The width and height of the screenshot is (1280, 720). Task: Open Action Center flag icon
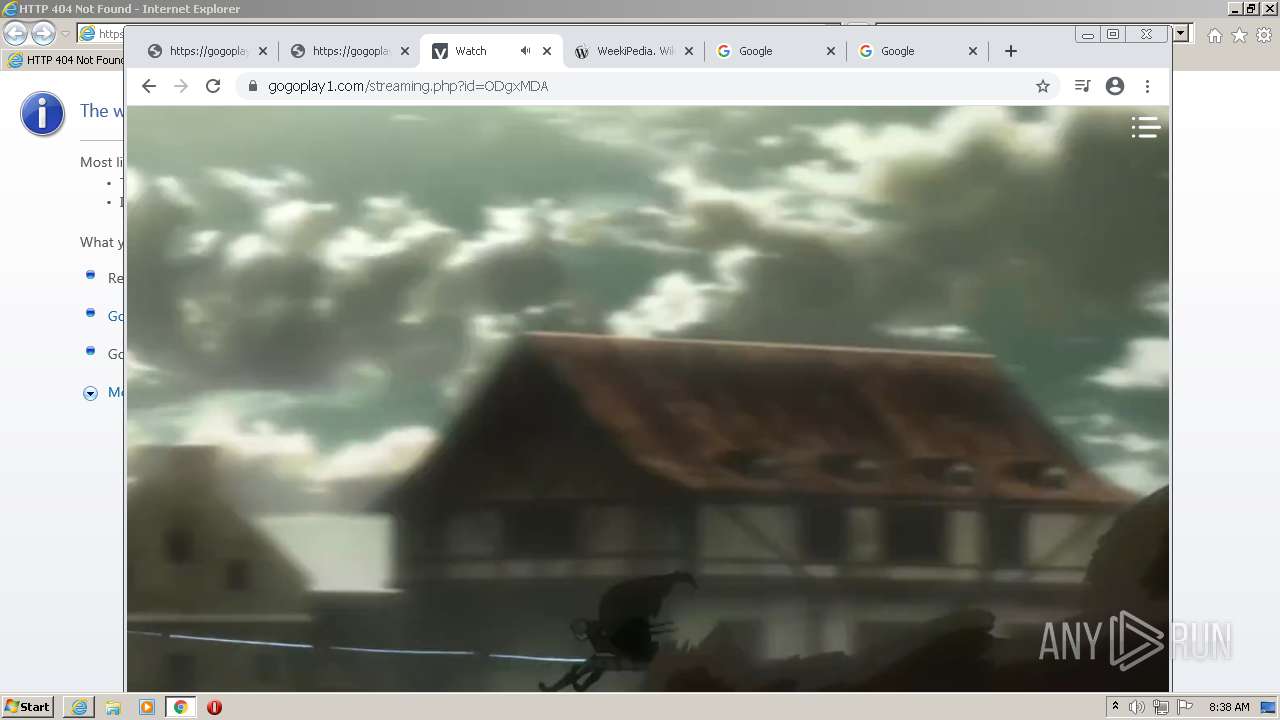click(1185, 707)
